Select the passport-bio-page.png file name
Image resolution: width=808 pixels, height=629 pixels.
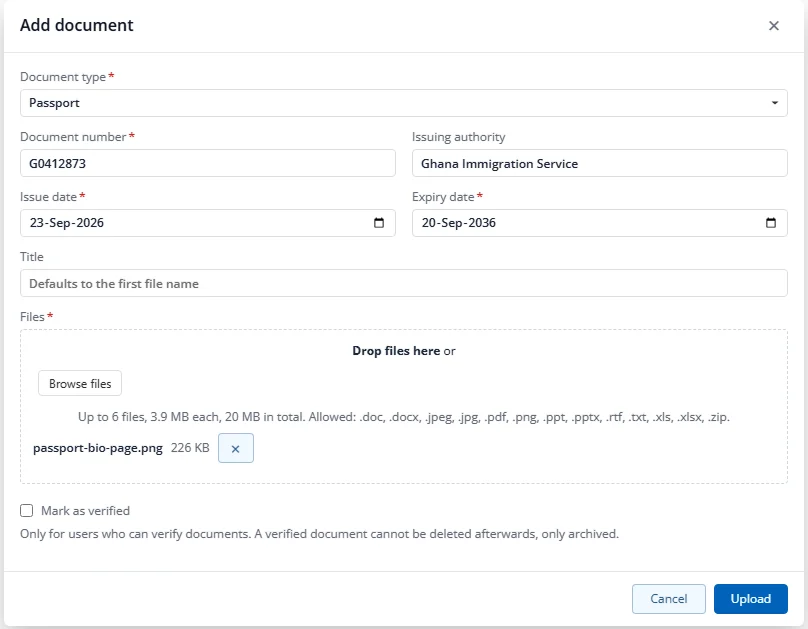[98, 448]
